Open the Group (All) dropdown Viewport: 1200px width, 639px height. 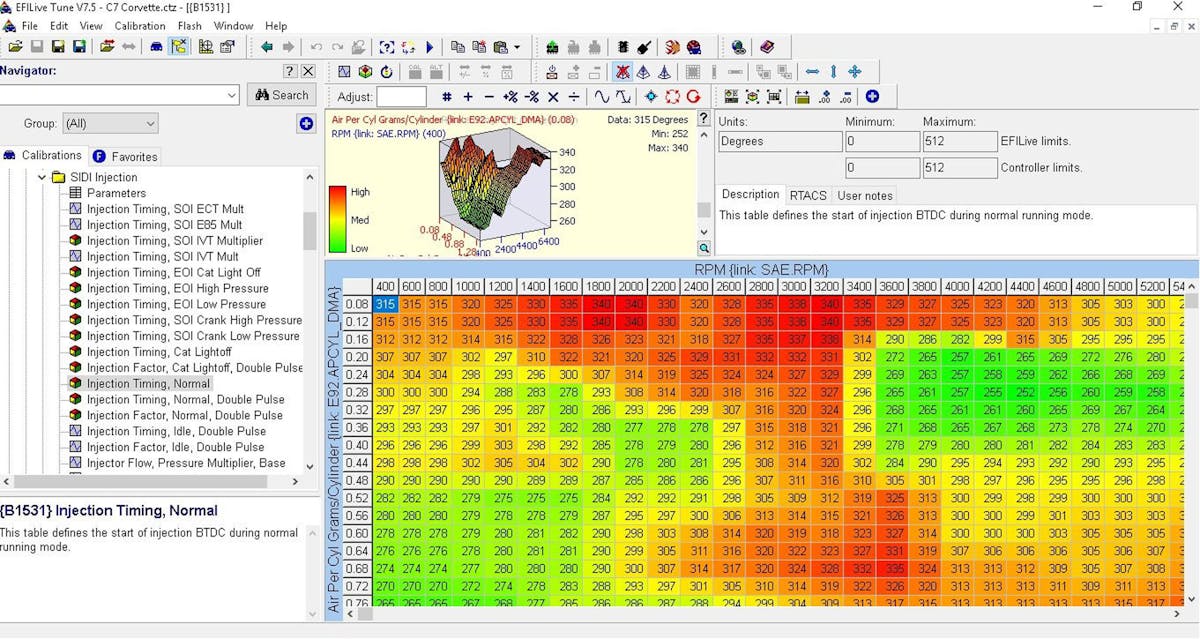coord(110,124)
